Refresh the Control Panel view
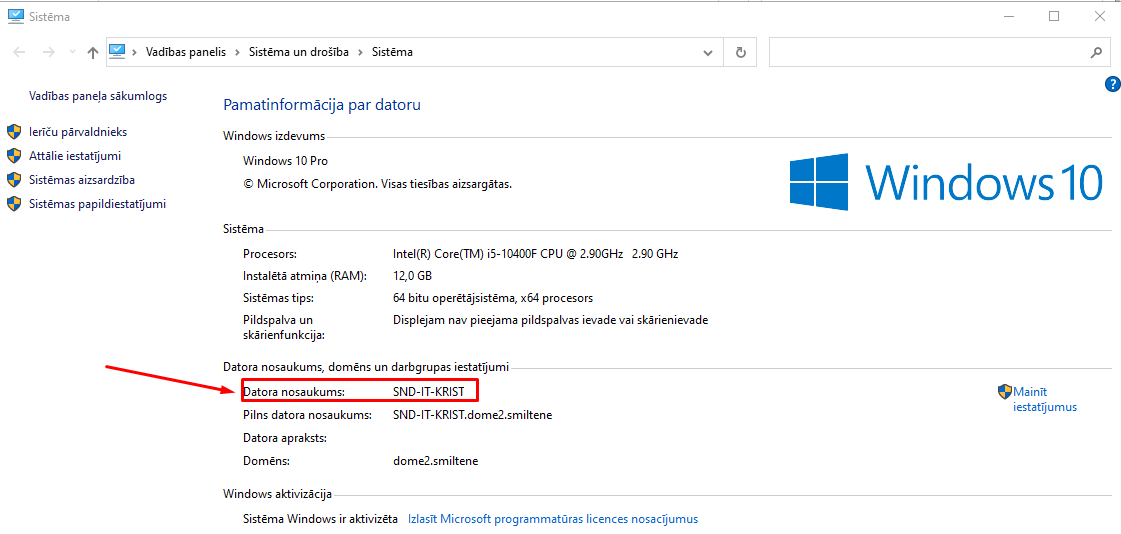 coord(741,53)
